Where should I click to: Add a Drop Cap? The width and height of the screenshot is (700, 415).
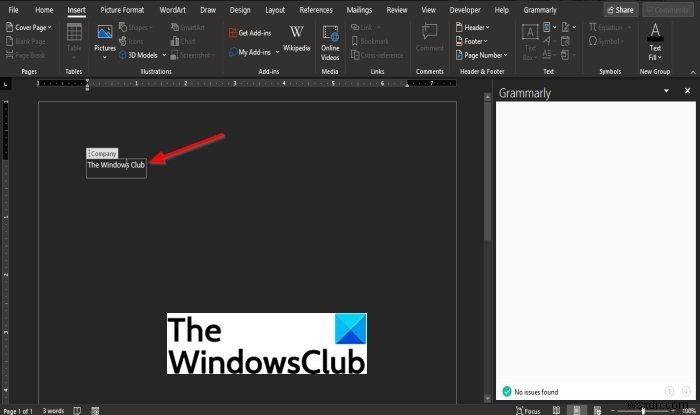[550, 55]
